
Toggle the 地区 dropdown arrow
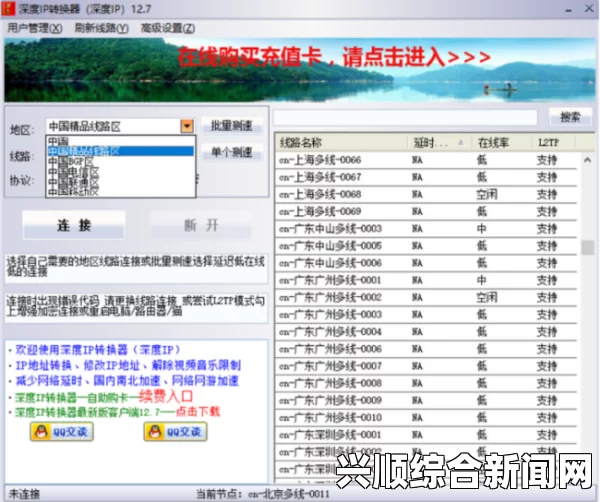(x=187, y=126)
